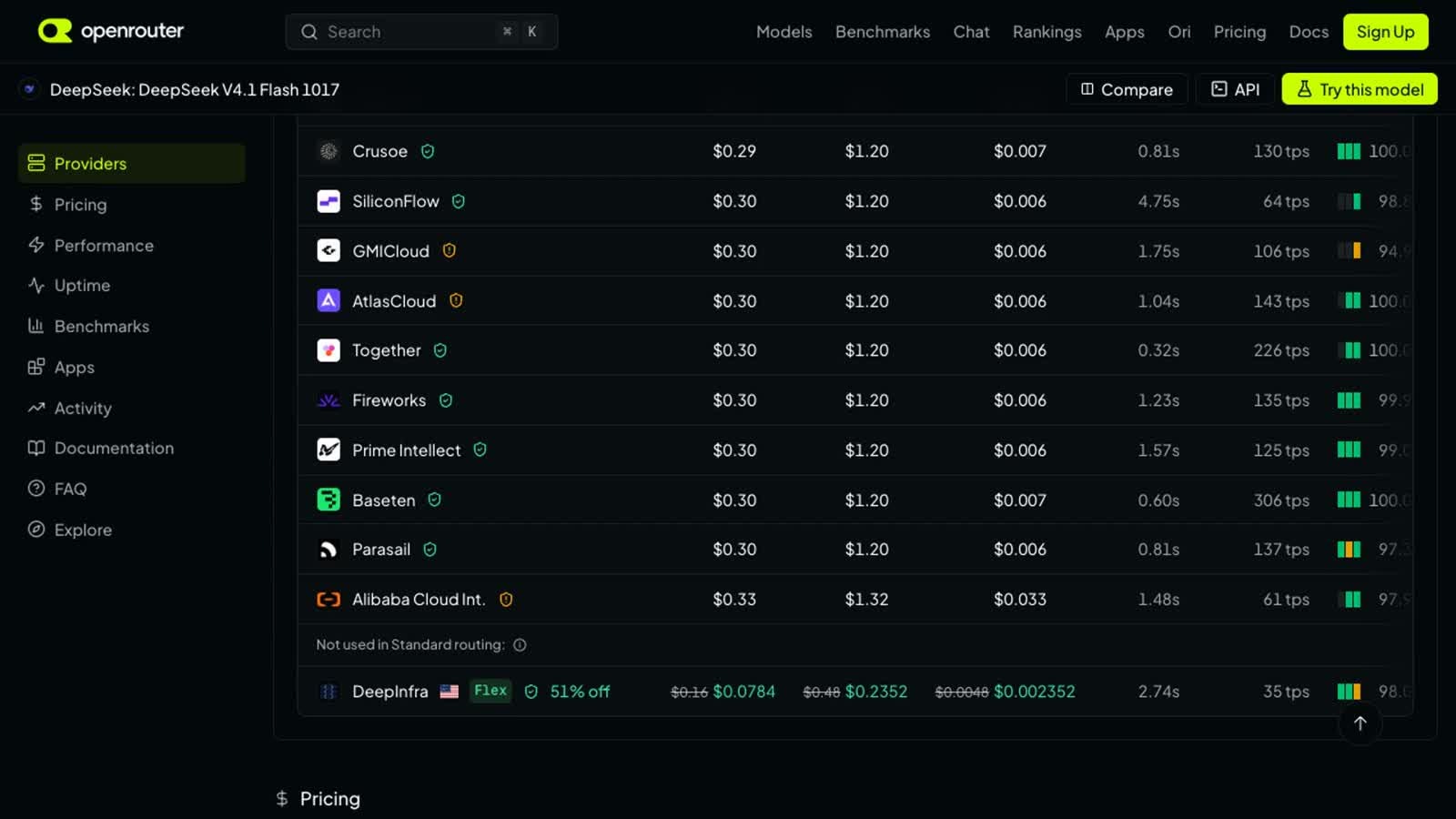Click the Parasail provider logo
Screen dimensions: 1456x819
point(329,550)
